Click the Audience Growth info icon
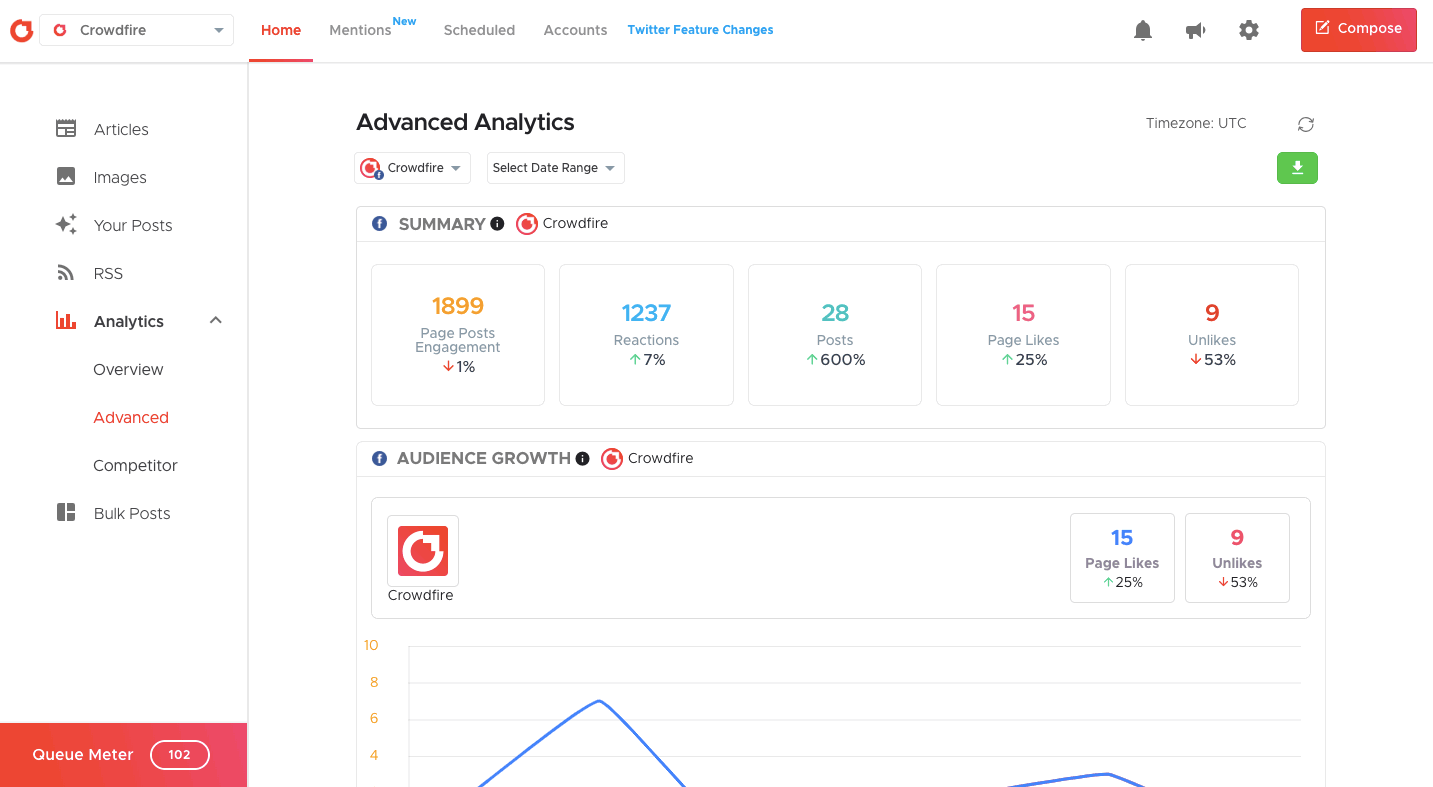Viewport: 1433px width, 787px height. pyautogui.click(x=582, y=459)
